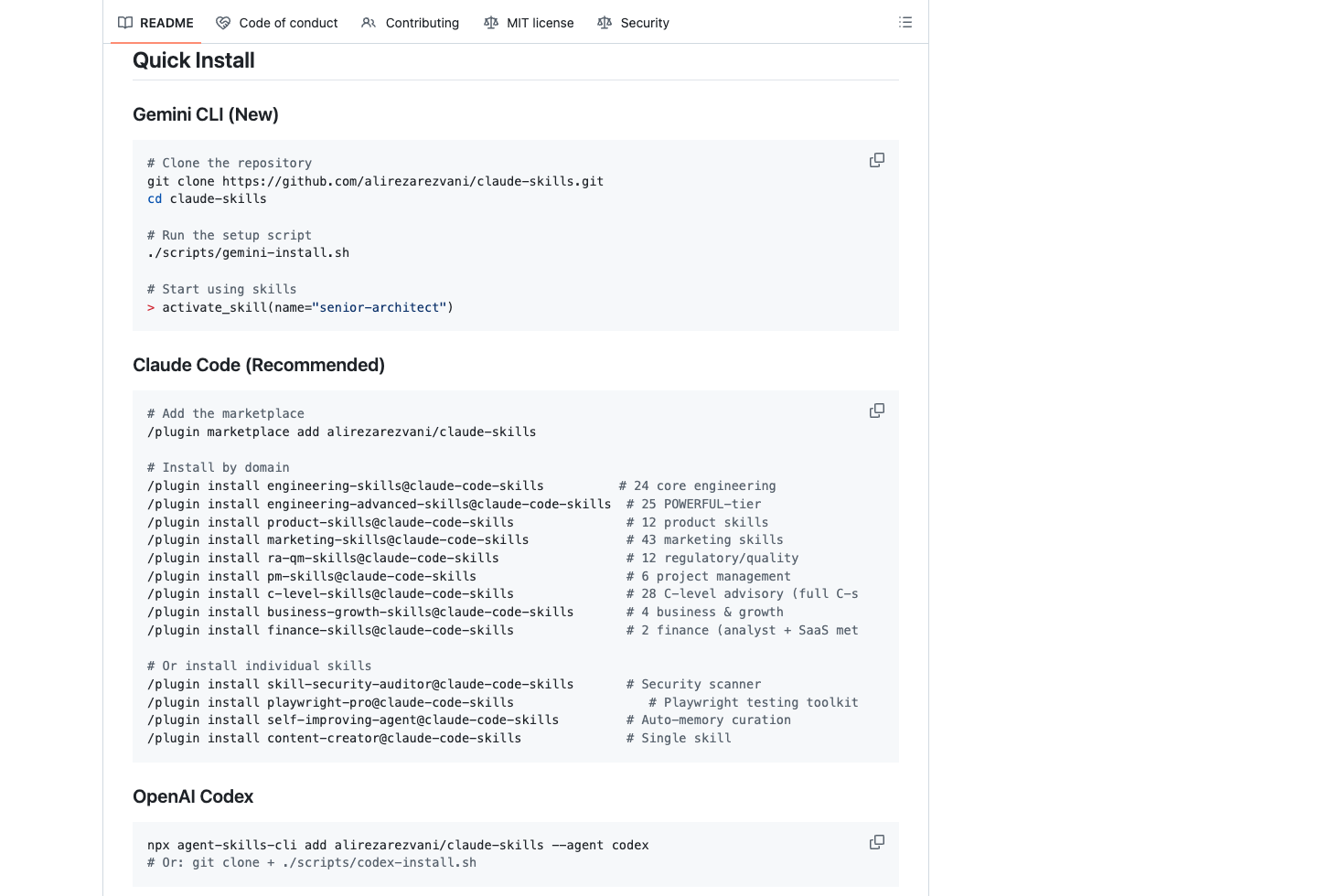Click the Gemini CLI (New) heading

coord(206,114)
